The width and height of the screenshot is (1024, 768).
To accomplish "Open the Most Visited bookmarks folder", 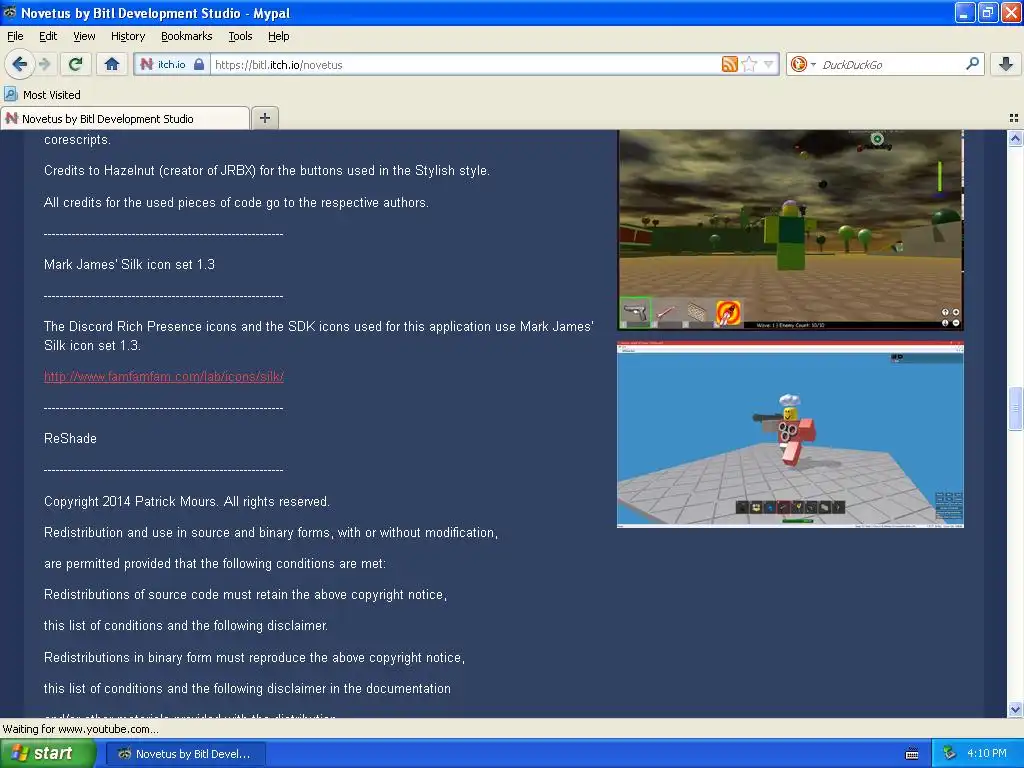I will point(43,95).
